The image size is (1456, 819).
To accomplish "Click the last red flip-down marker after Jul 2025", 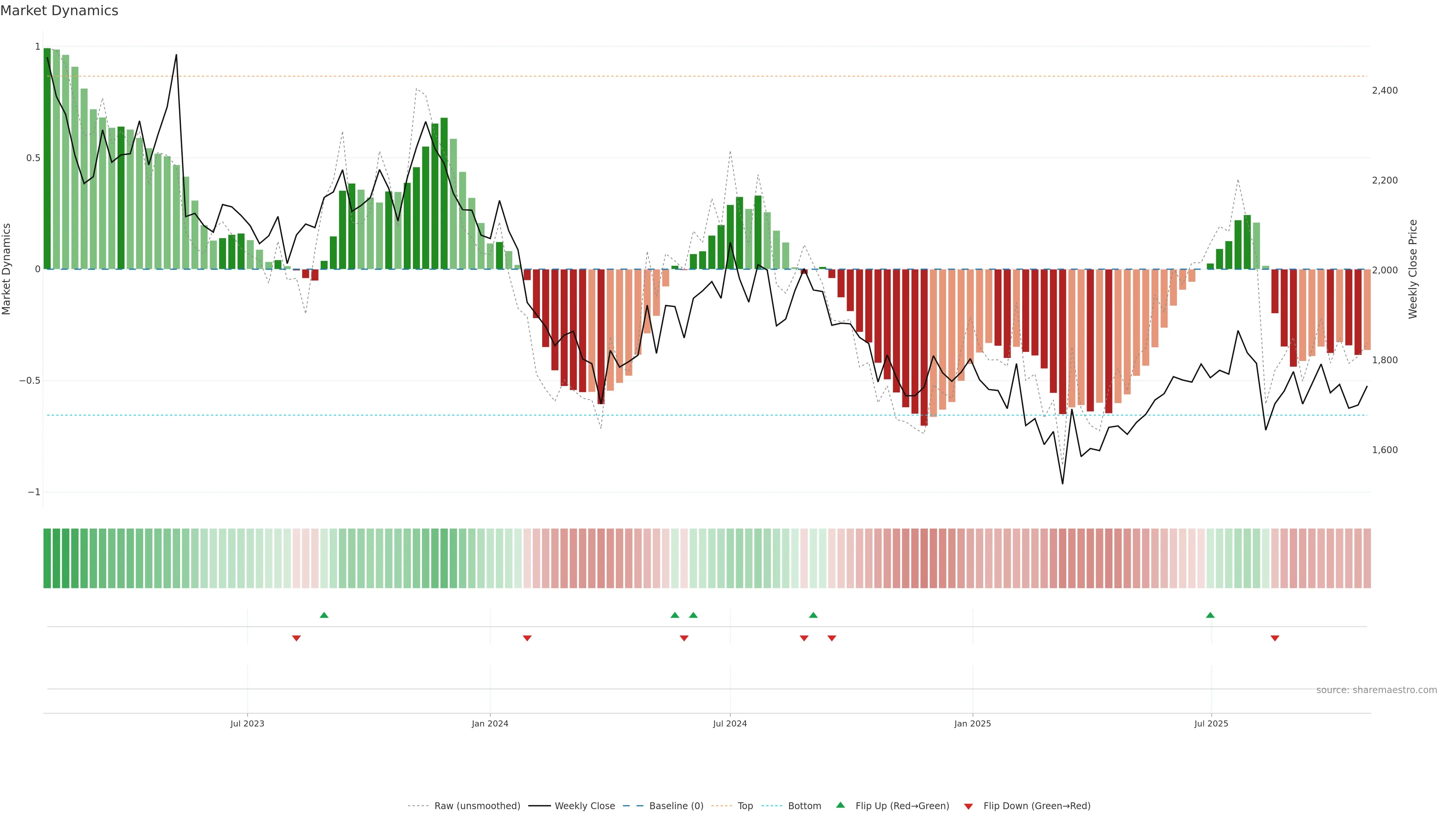I will pyautogui.click(x=1274, y=638).
